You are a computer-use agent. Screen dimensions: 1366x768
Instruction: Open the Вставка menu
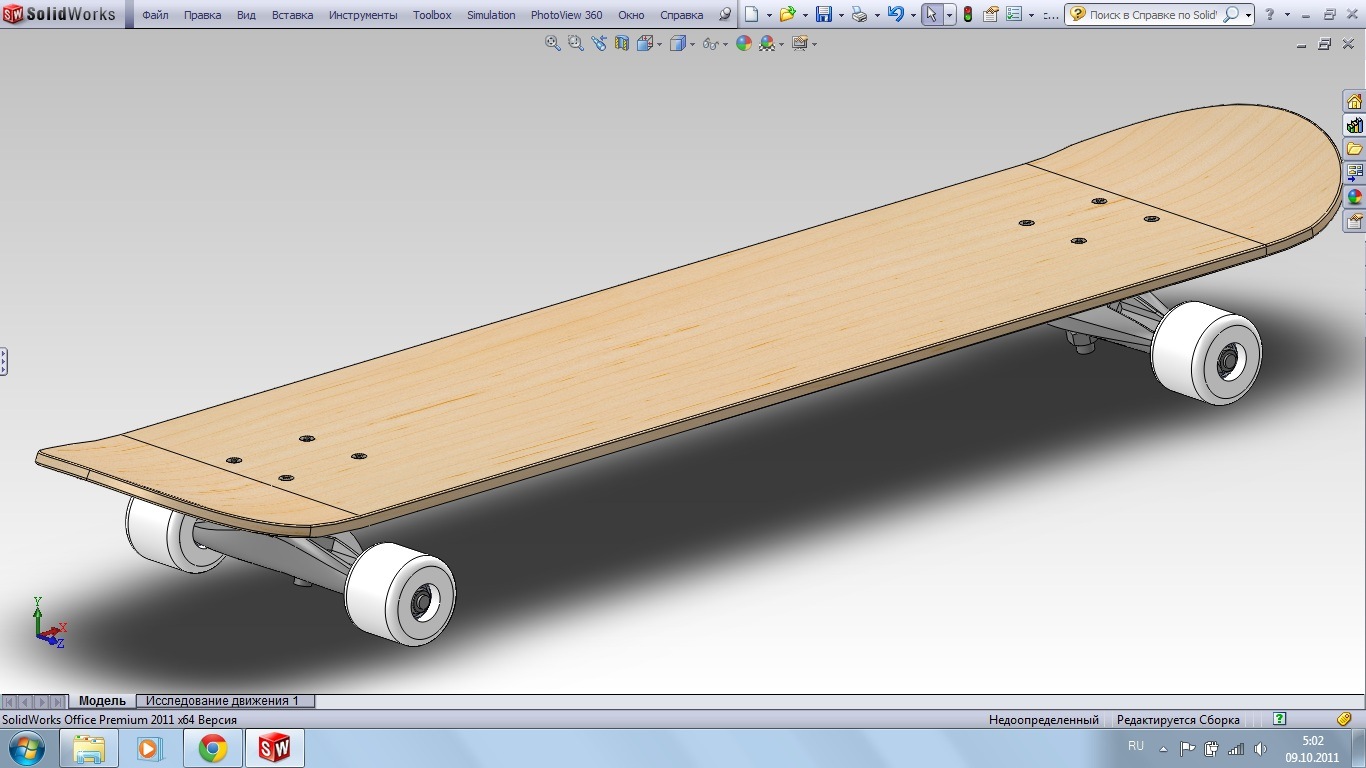click(292, 15)
